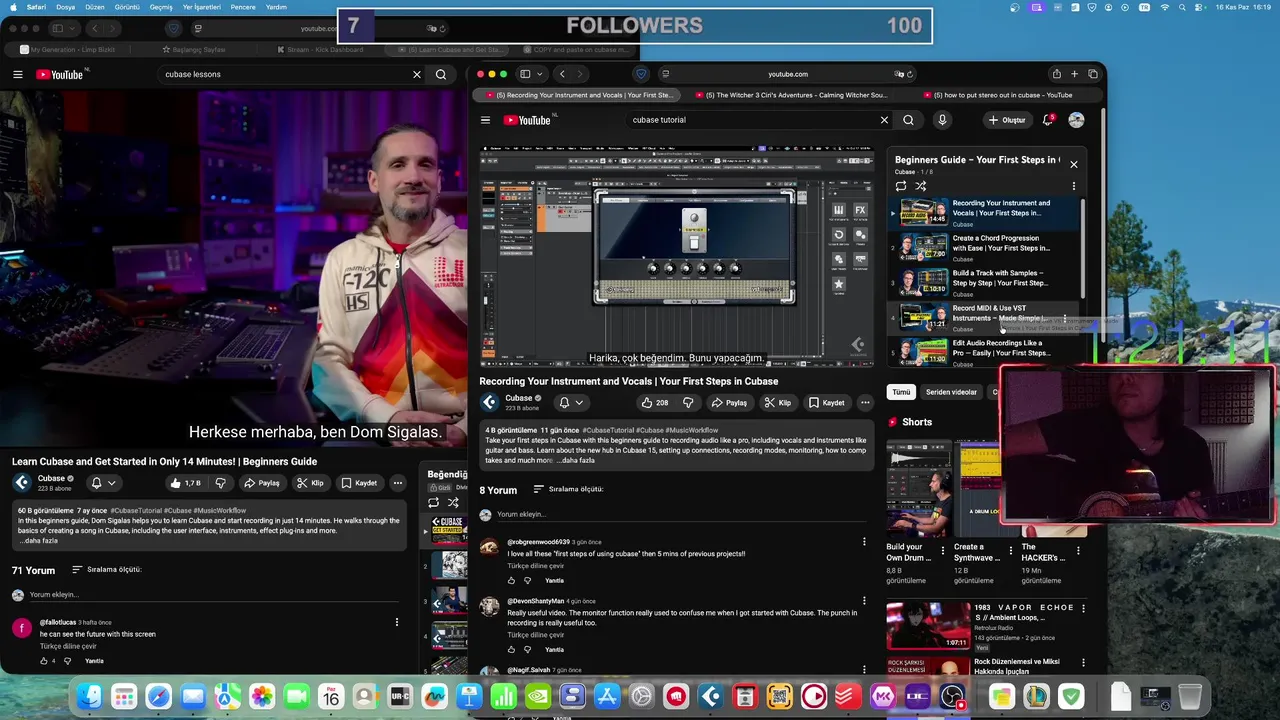
Task: Show tab overview in front Safari window
Action: [1094, 74]
